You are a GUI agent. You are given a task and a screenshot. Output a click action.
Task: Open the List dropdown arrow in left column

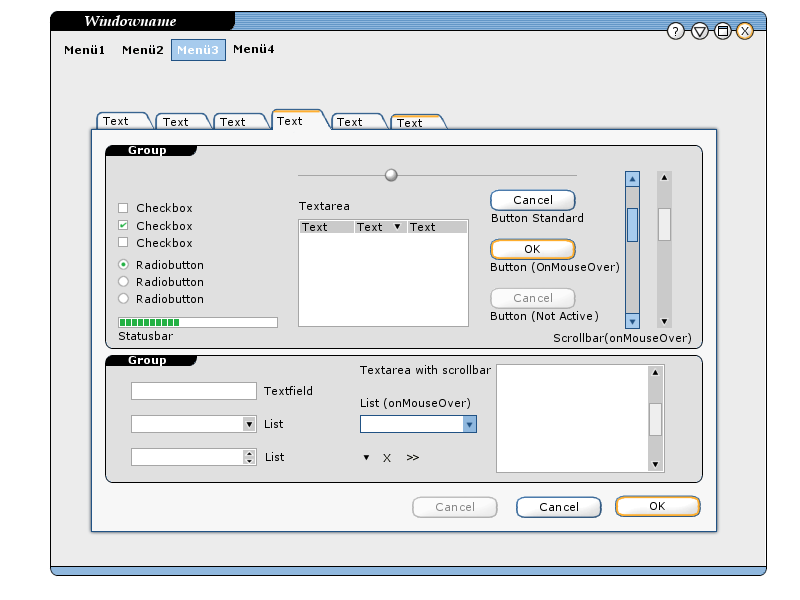[x=249, y=424]
